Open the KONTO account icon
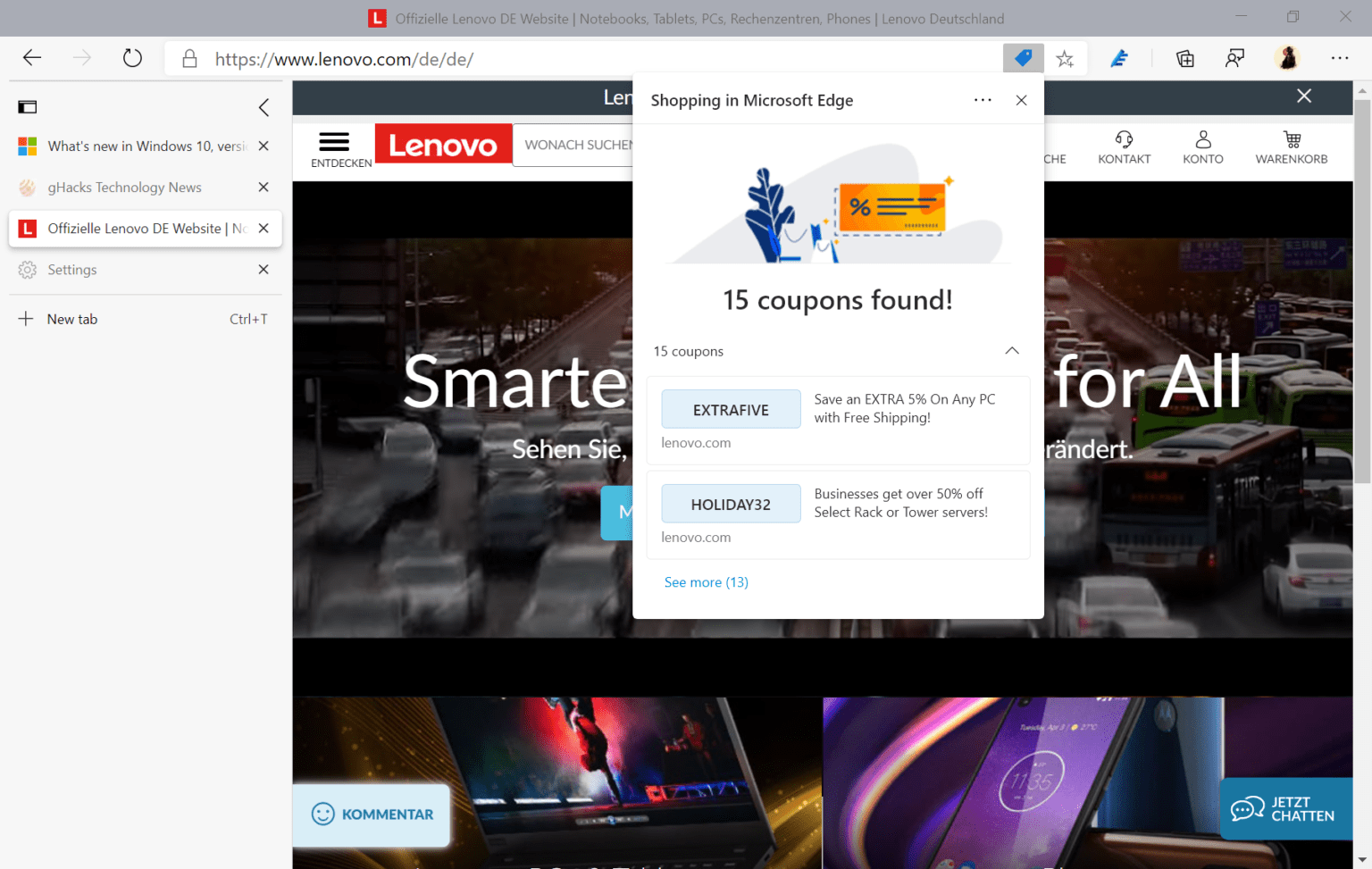The width and height of the screenshot is (1372, 869). pyautogui.click(x=1203, y=146)
